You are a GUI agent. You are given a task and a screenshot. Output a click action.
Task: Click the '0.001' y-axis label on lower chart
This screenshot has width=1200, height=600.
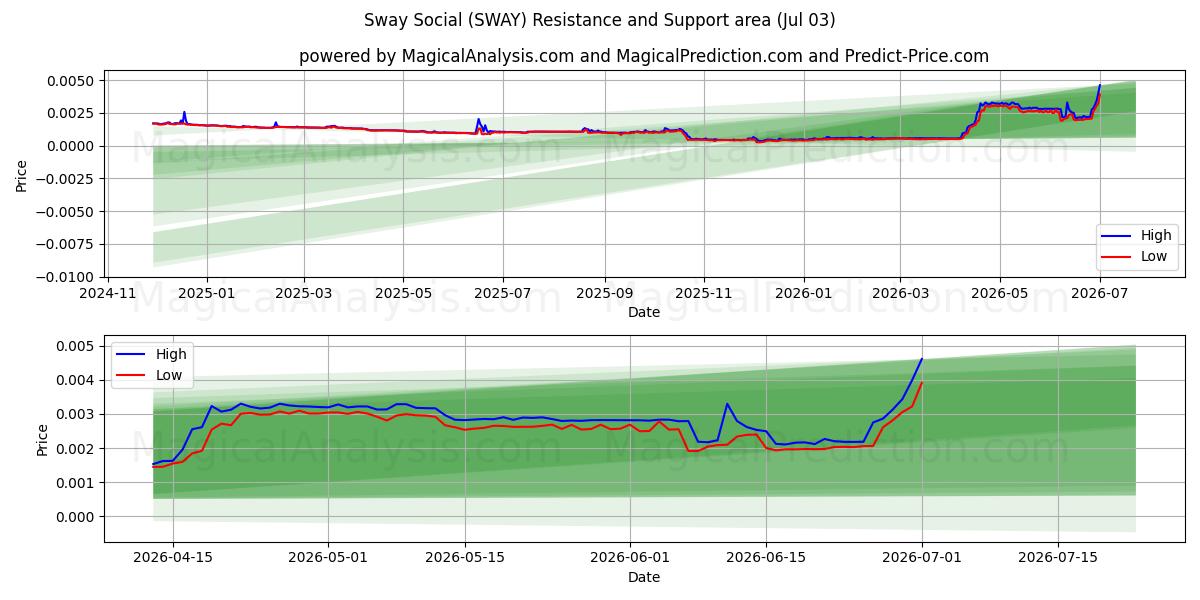pyautogui.click(x=76, y=483)
